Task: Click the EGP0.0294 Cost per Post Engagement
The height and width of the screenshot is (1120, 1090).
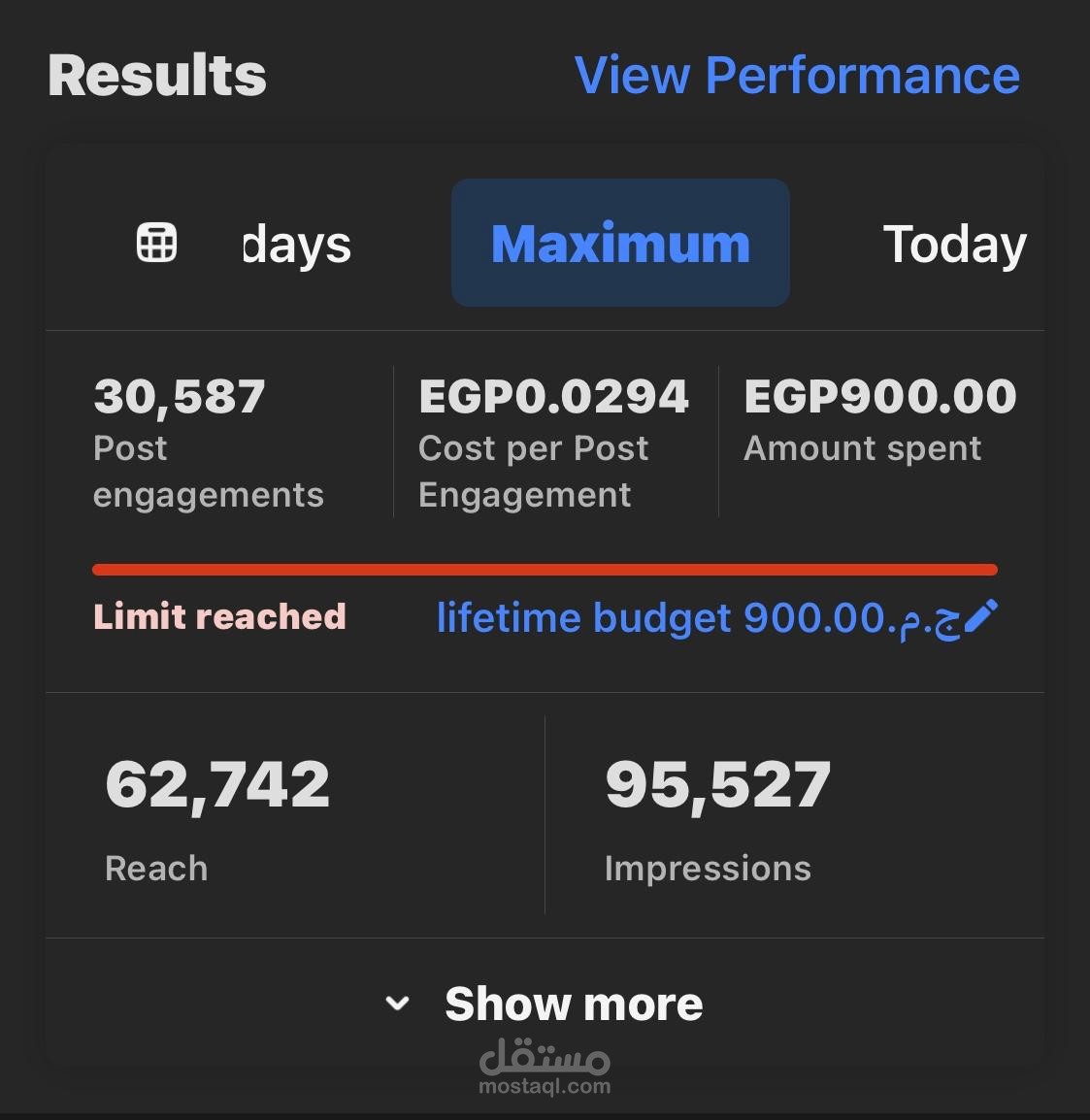Action: [553, 397]
